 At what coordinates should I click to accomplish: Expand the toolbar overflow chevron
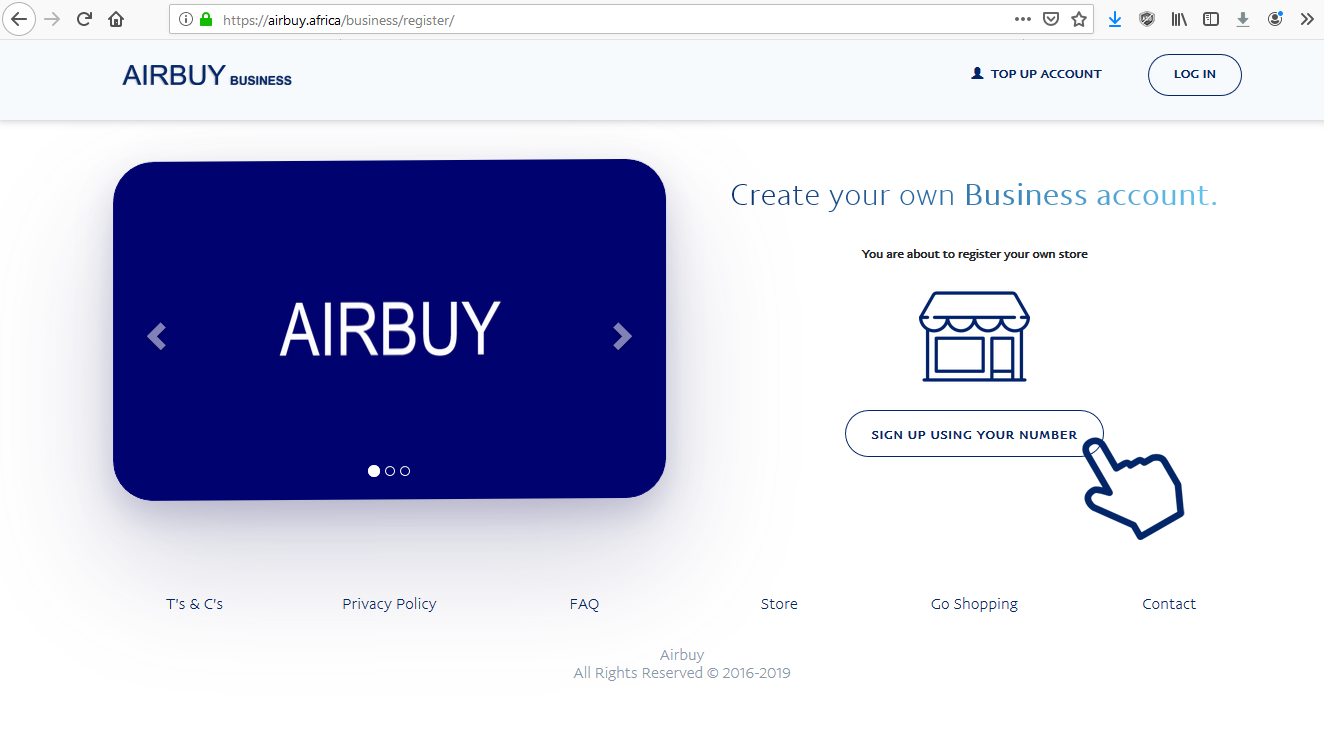[1306, 19]
